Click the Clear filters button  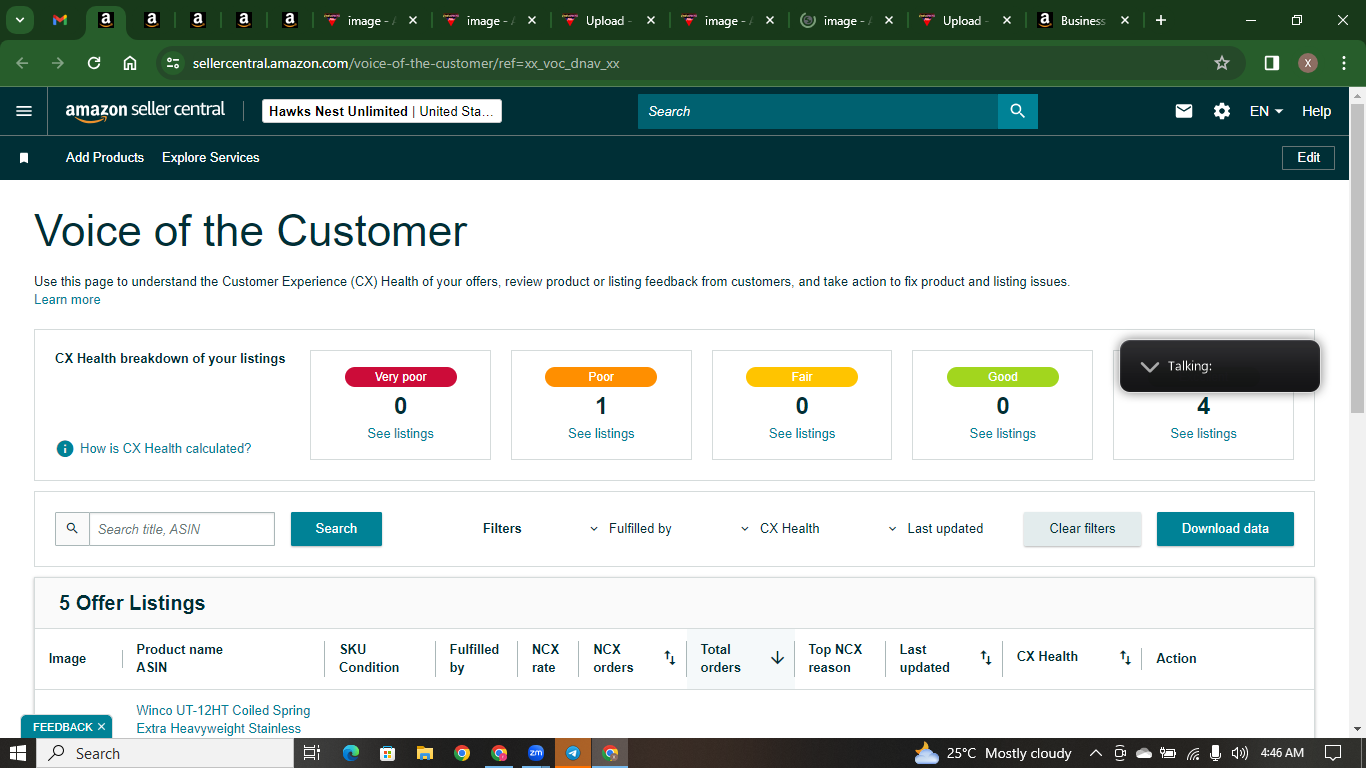(1082, 528)
